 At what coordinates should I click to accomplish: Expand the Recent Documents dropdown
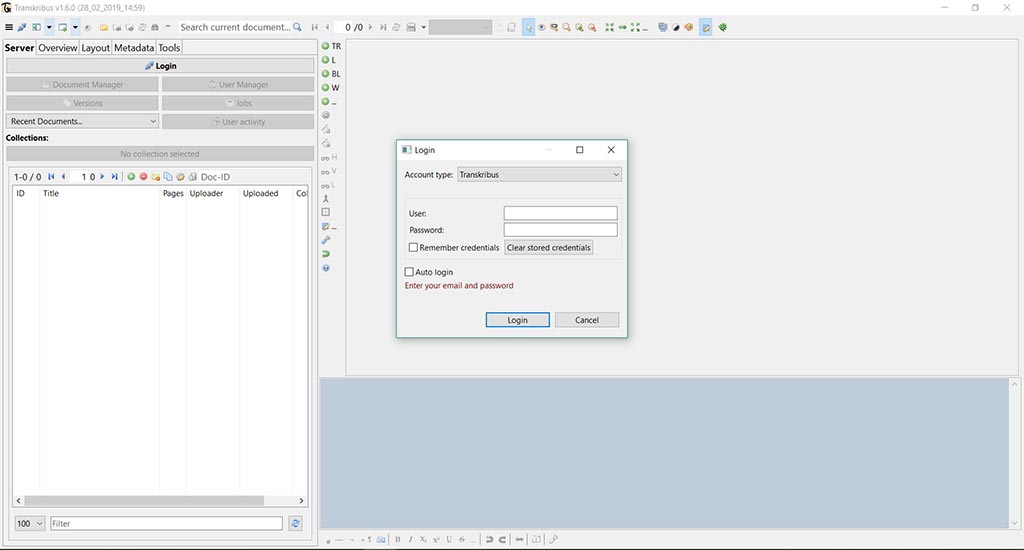point(82,121)
